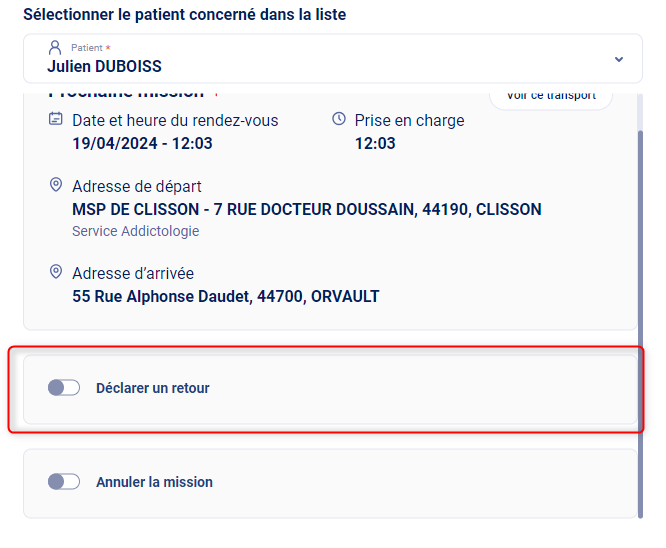Click the Service Addictologie text
Viewport: 666px width, 548px height.
(x=135, y=231)
